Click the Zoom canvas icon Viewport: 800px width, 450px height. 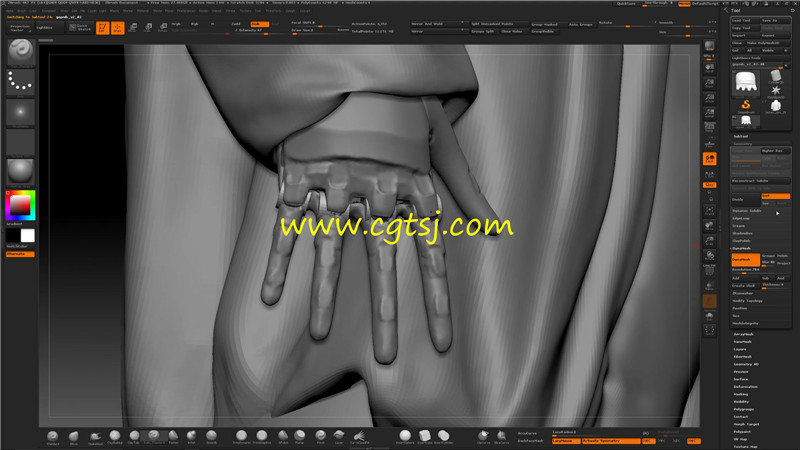(709, 83)
